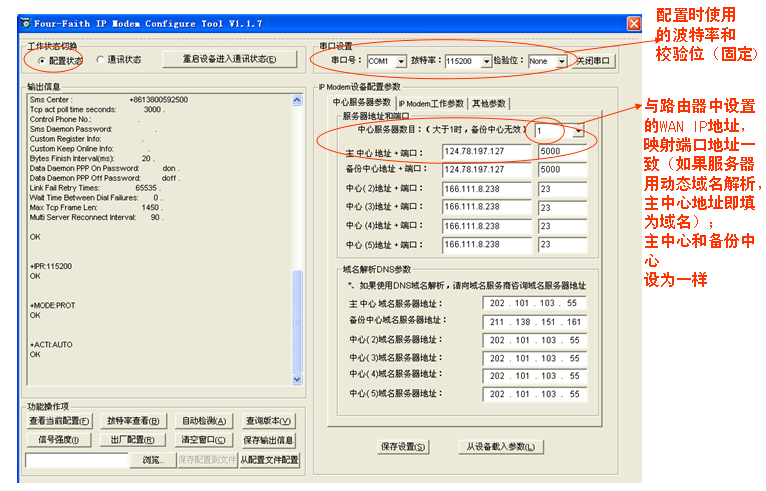Screen dimensions: 766x491
Task: Switch to the 其他参数 tab
Action: pos(489,104)
